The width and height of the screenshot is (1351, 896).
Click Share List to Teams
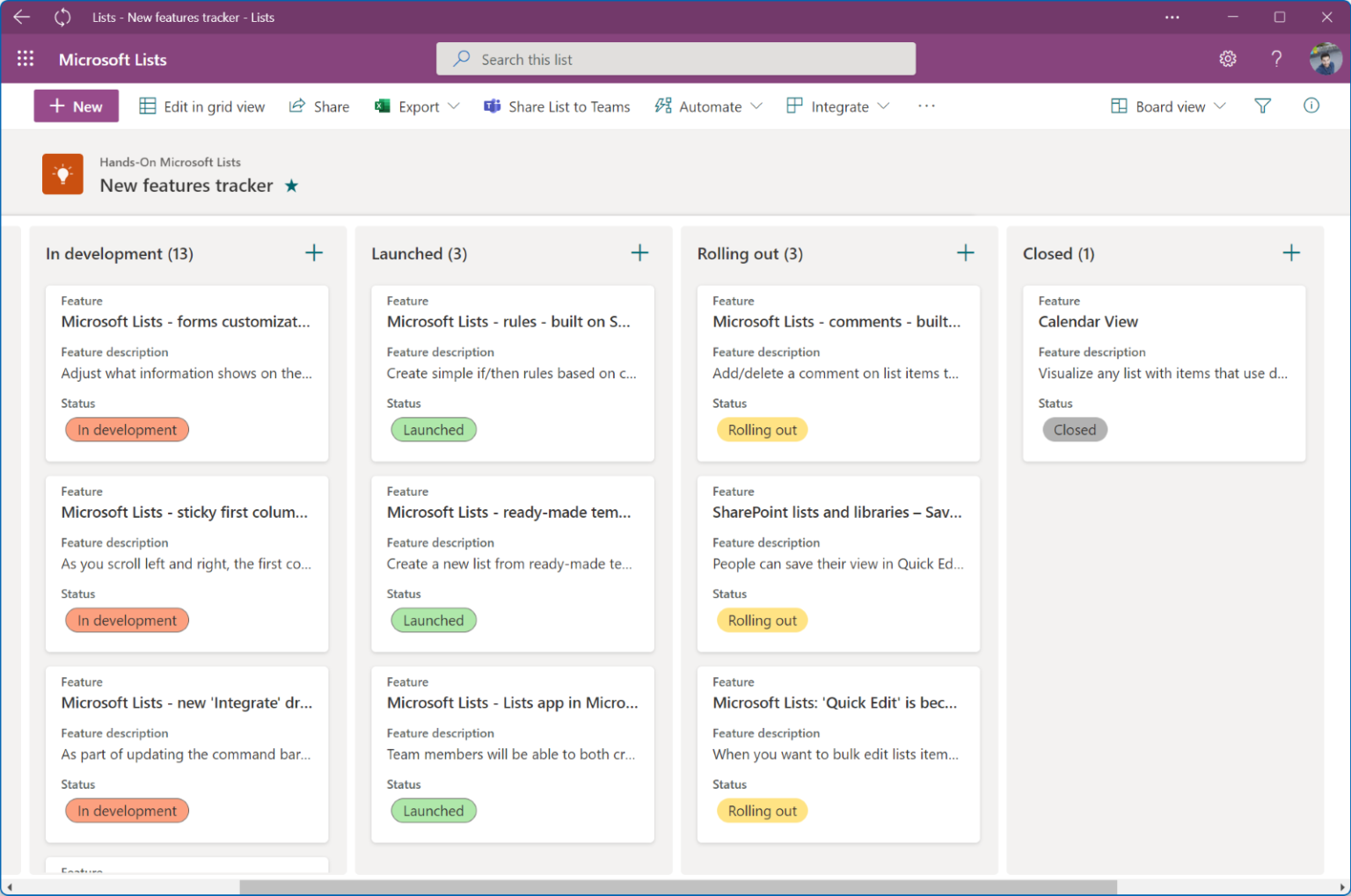pyautogui.click(x=557, y=106)
